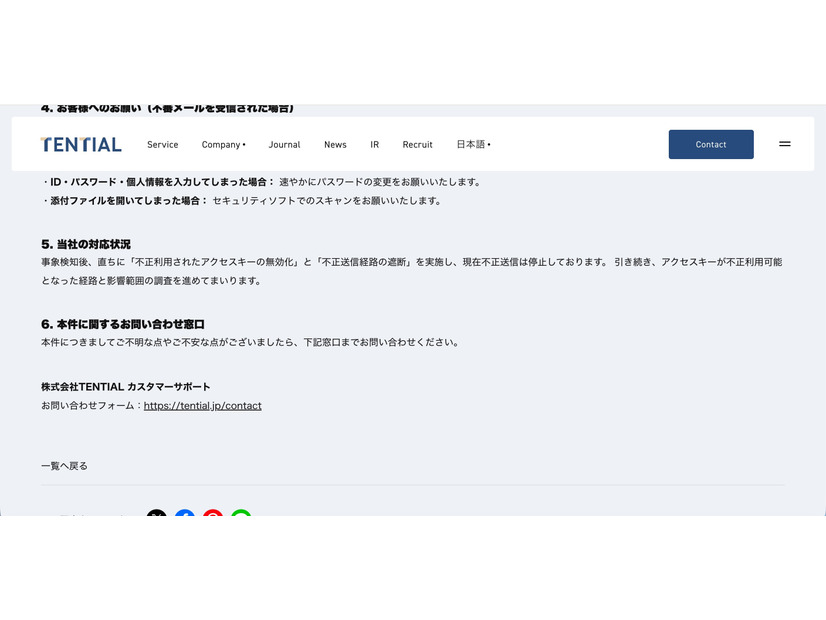Expand the Company dropdown menu
Screen dimensions: 826x620
[223, 144]
